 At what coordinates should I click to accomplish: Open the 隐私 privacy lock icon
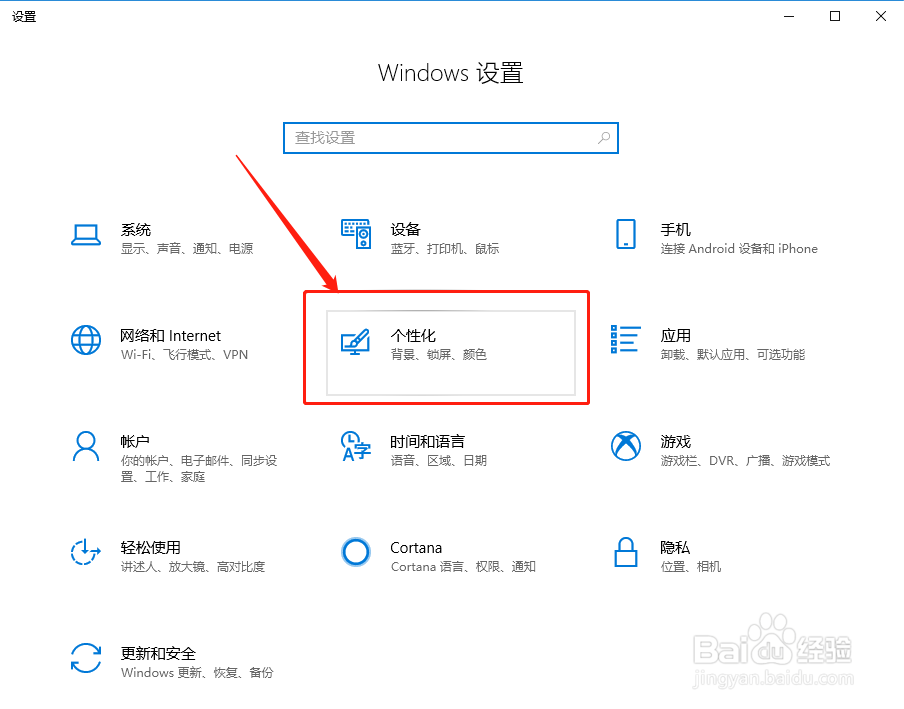[625, 554]
